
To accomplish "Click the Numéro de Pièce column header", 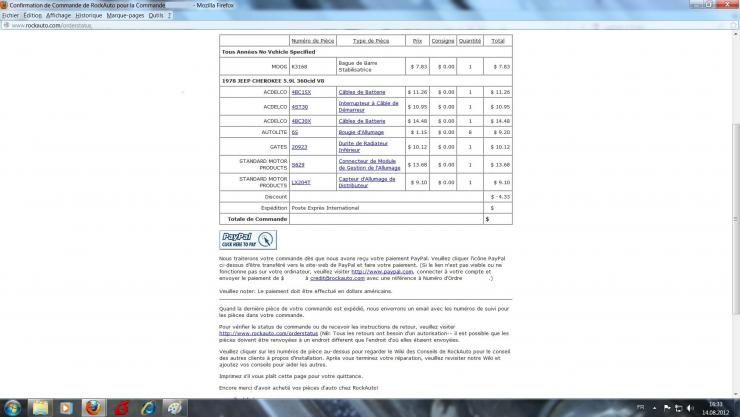I will [x=312, y=41].
